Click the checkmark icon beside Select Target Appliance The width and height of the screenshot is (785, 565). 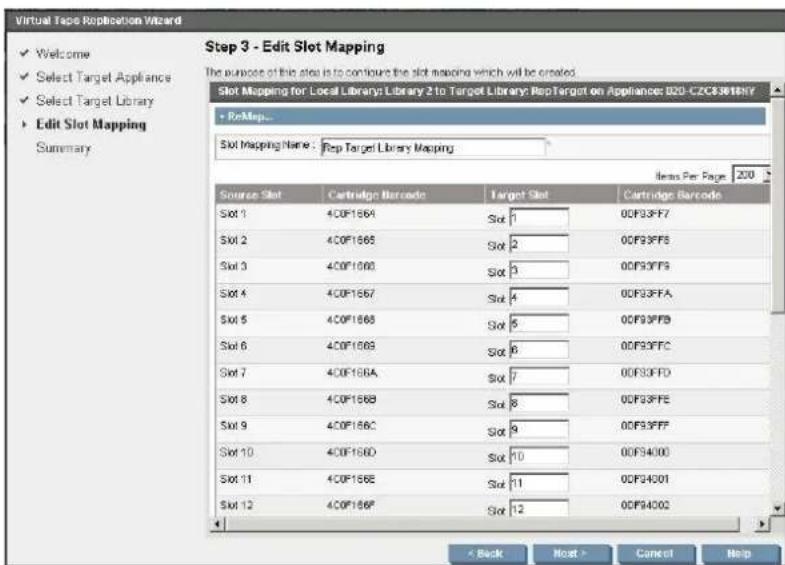pos(24,76)
